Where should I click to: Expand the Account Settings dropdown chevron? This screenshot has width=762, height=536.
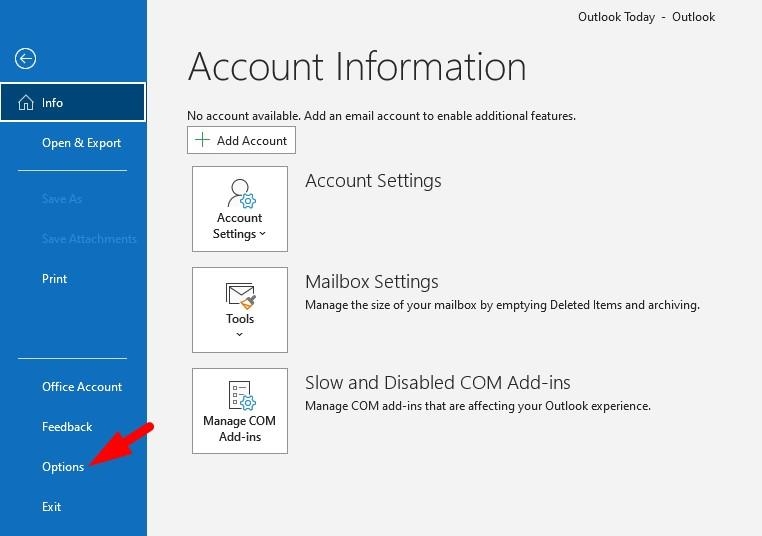[262, 234]
